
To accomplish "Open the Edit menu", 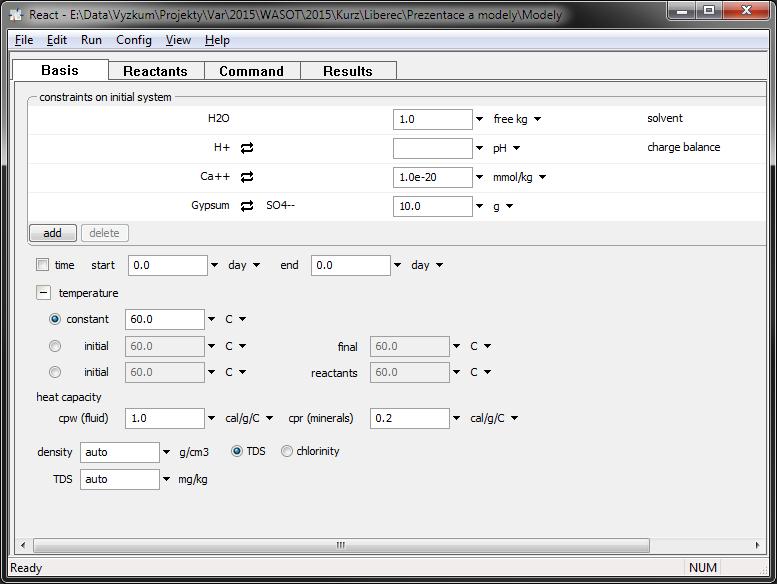I will (56, 40).
